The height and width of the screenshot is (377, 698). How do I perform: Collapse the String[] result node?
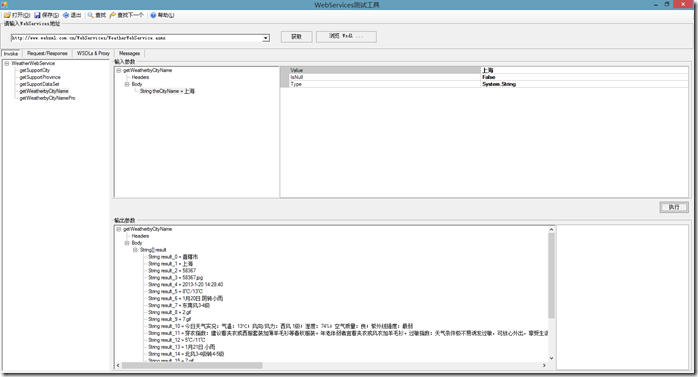[x=135, y=250]
